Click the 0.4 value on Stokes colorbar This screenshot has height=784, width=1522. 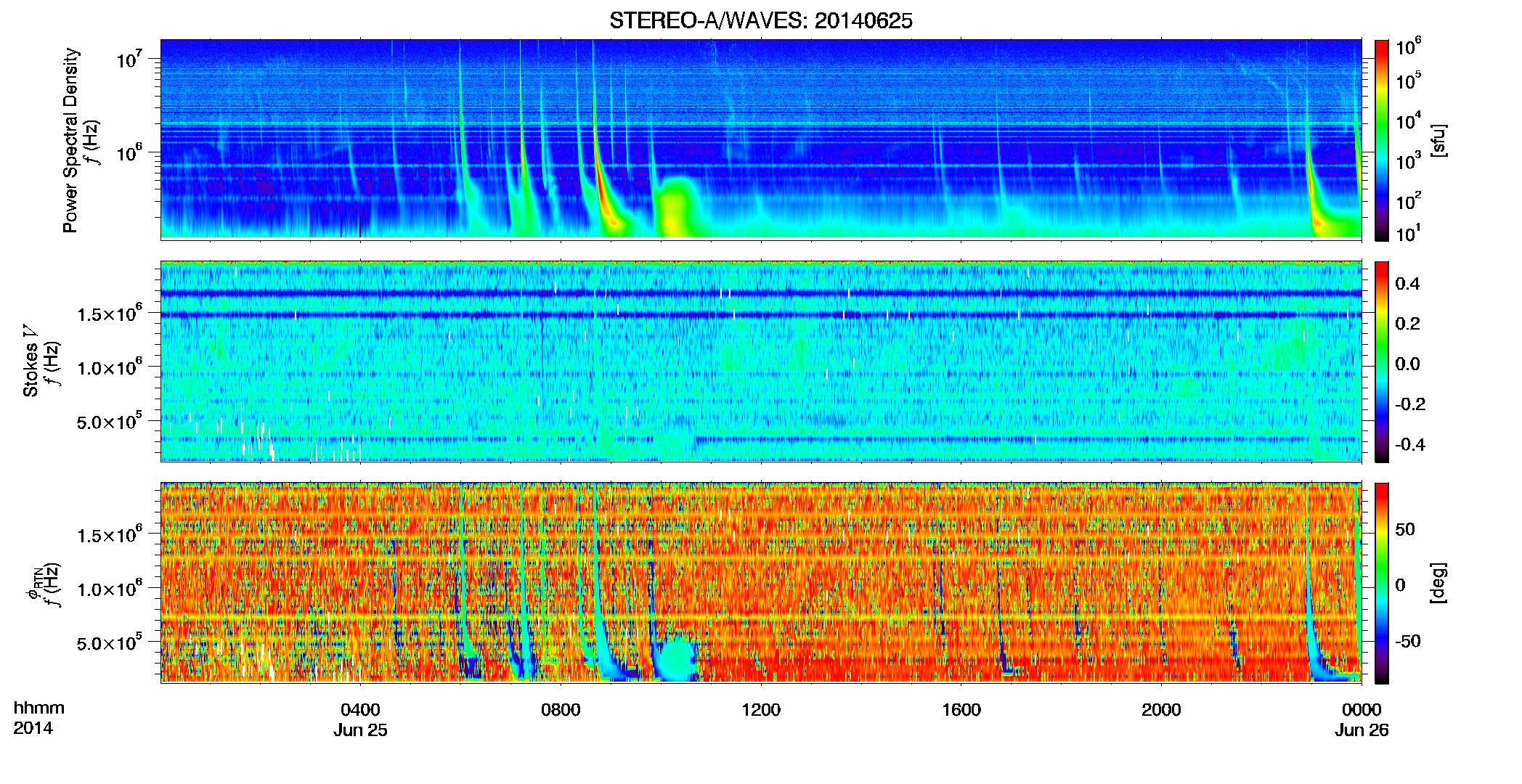pos(1407,284)
